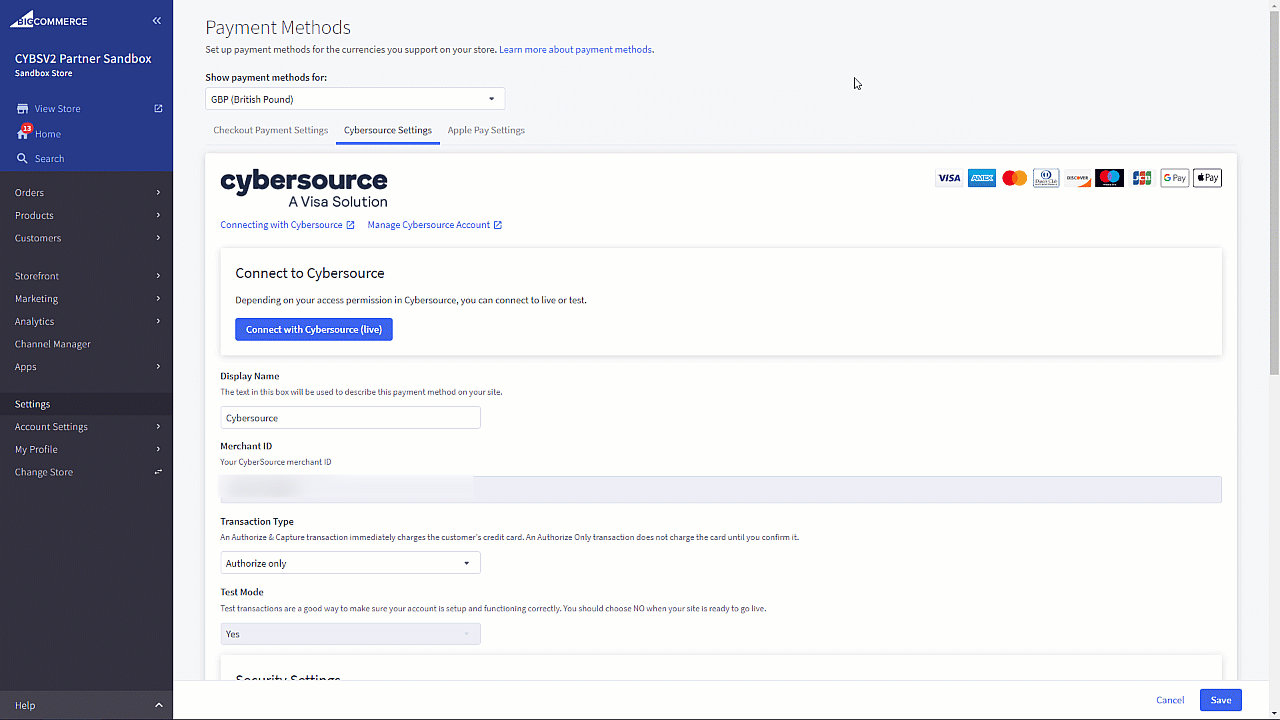Open the Transaction Type dropdown
1280x720 pixels.
[350, 563]
